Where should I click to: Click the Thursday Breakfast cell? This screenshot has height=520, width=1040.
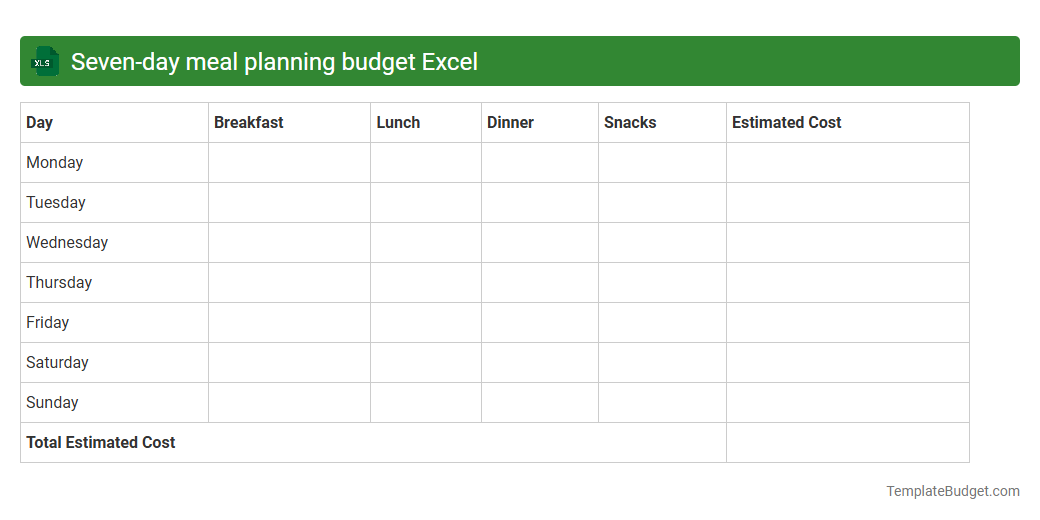coord(289,283)
